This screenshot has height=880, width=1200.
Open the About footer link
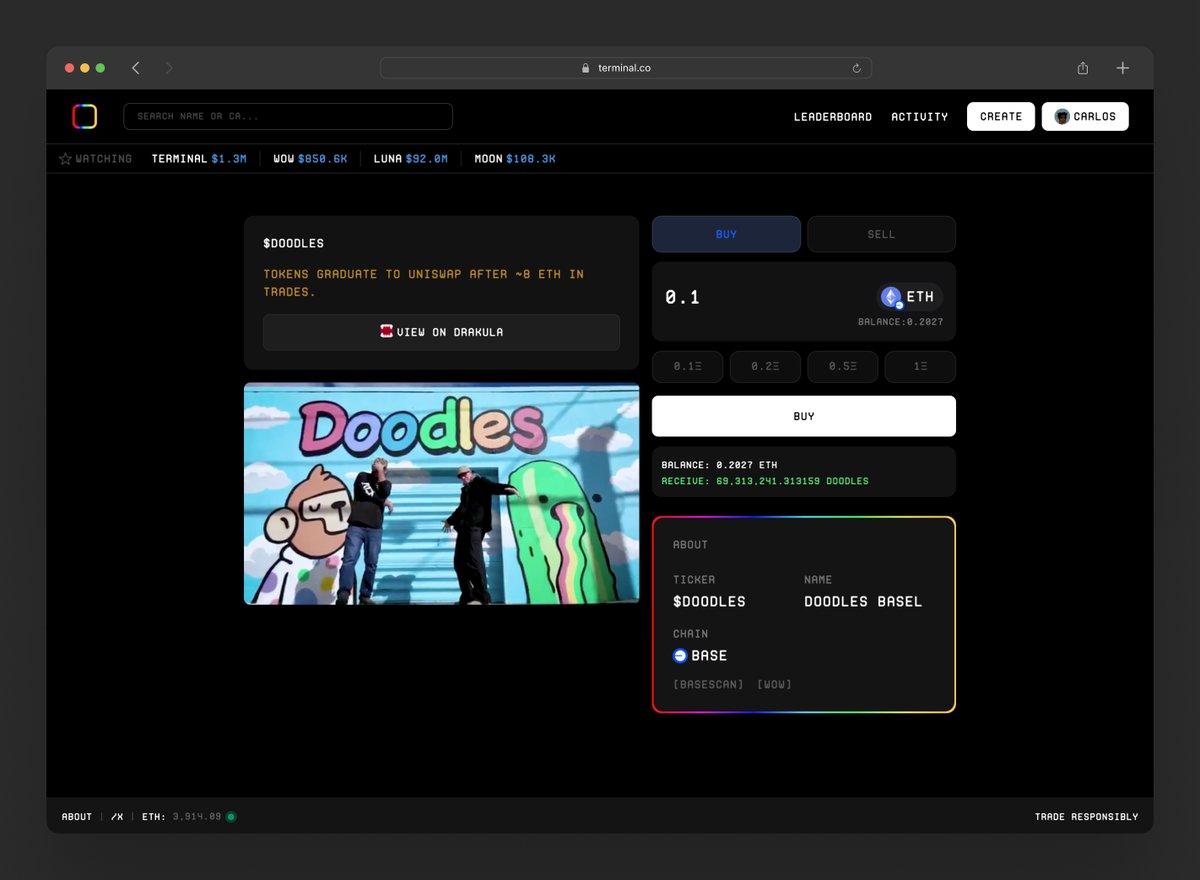click(77, 817)
